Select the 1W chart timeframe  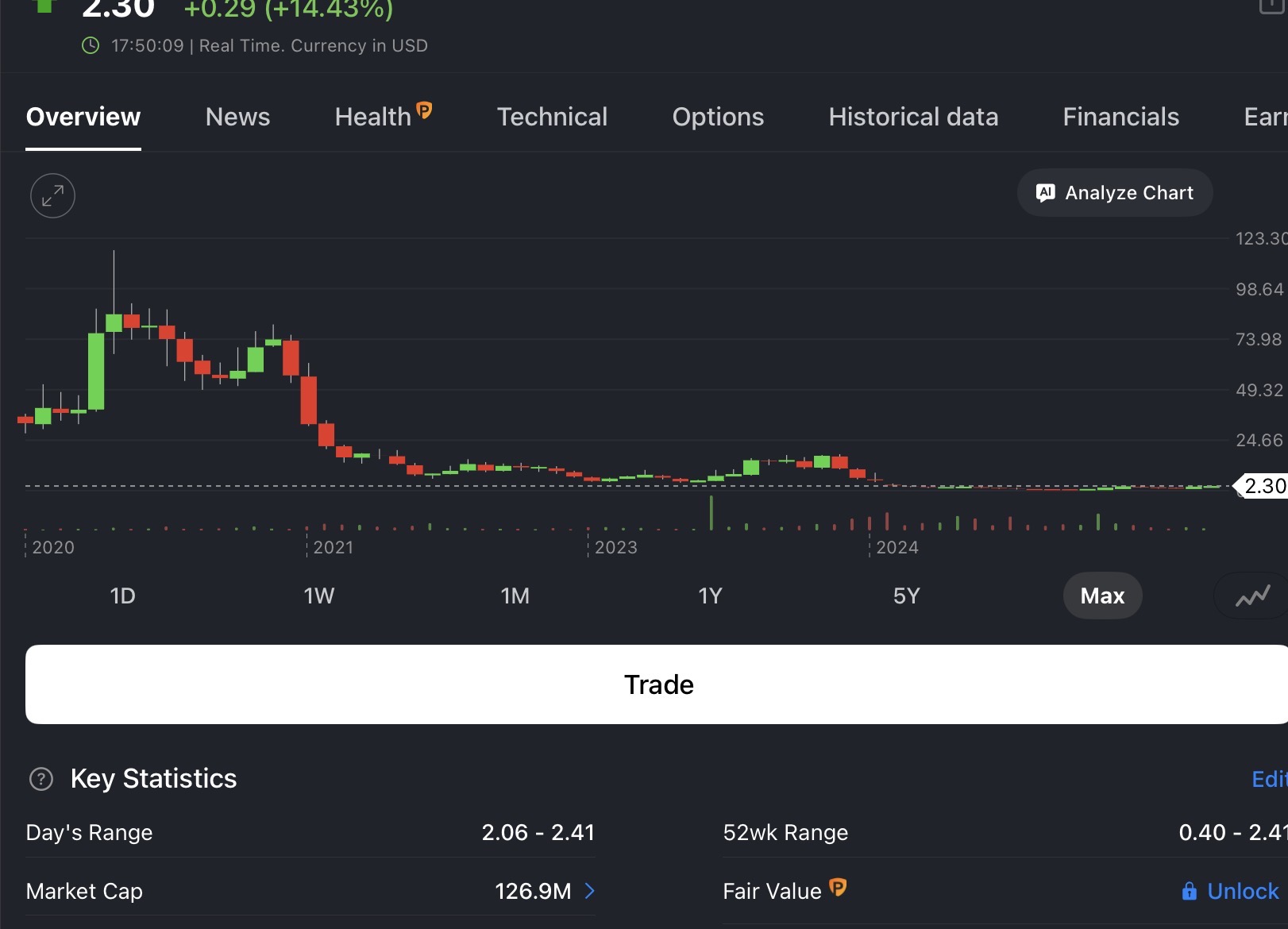(x=318, y=596)
